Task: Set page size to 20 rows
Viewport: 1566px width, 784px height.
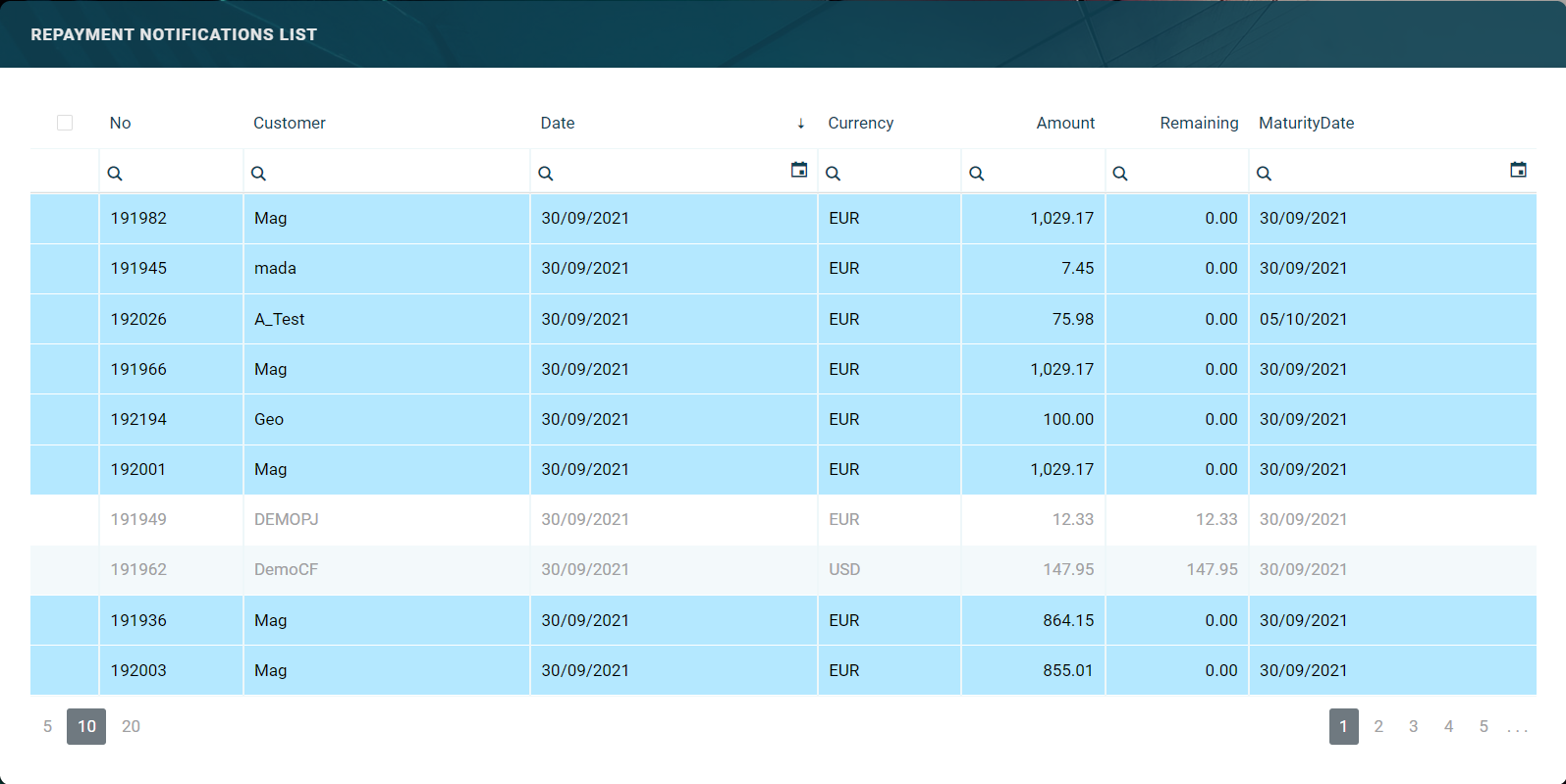Action: click(131, 726)
